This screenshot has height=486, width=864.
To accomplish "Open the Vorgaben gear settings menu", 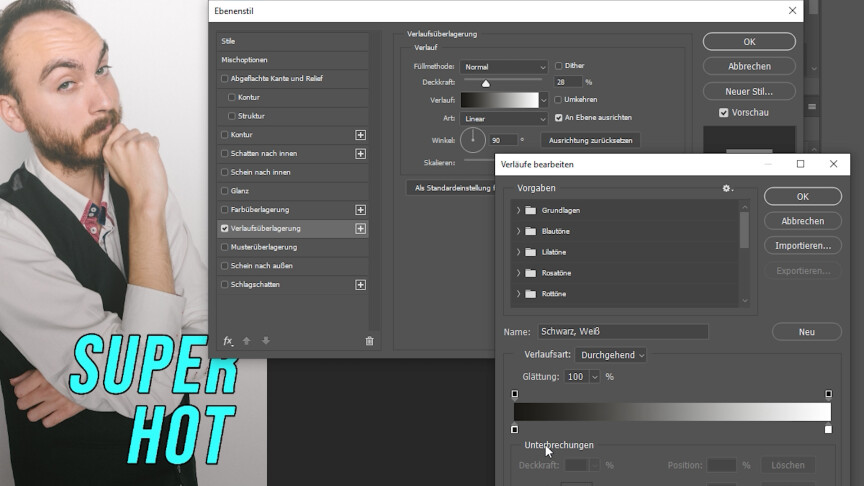I will click(x=727, y=188).
